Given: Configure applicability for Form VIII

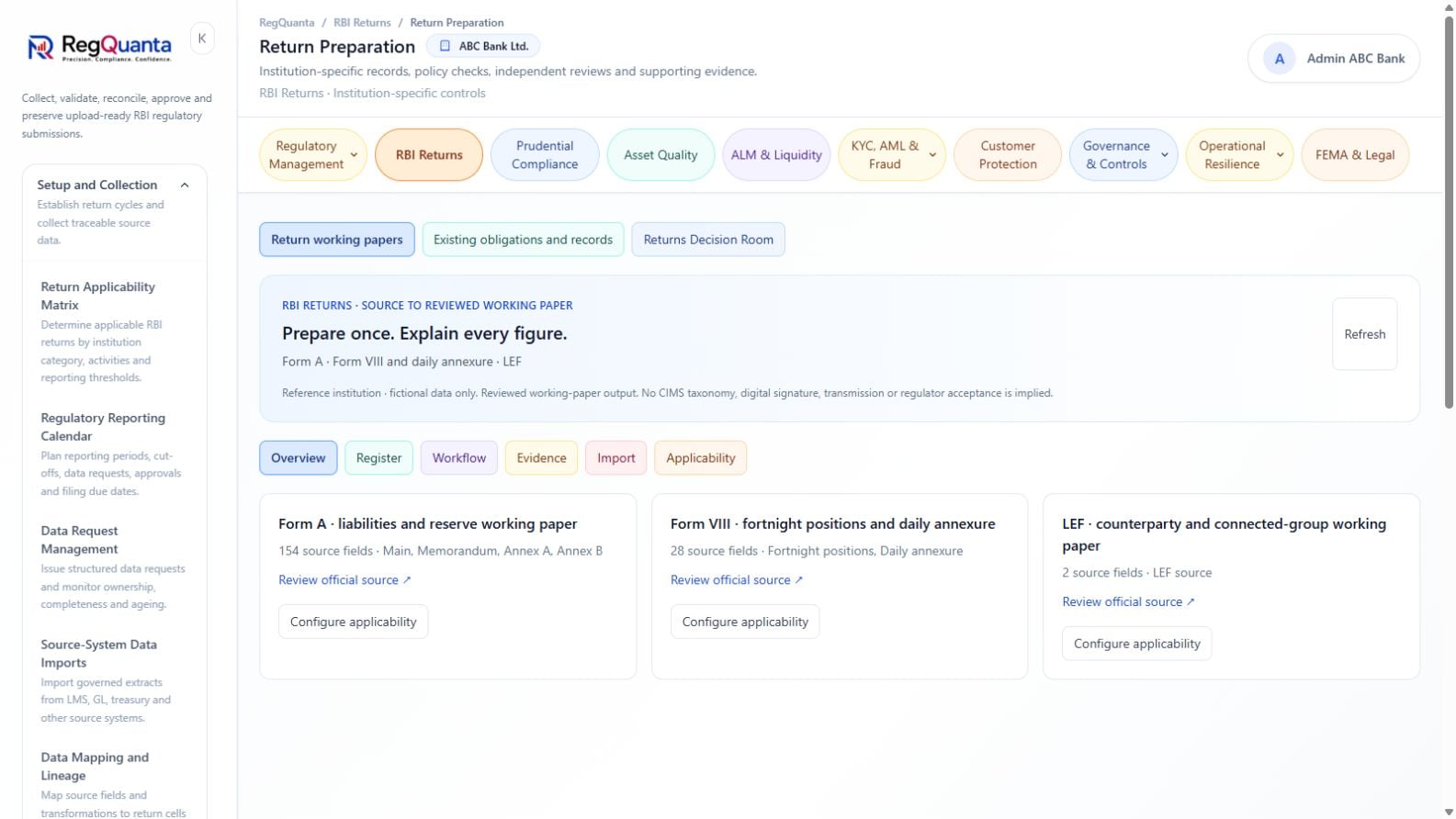Looking at the screenshot, I should [745, 622].
